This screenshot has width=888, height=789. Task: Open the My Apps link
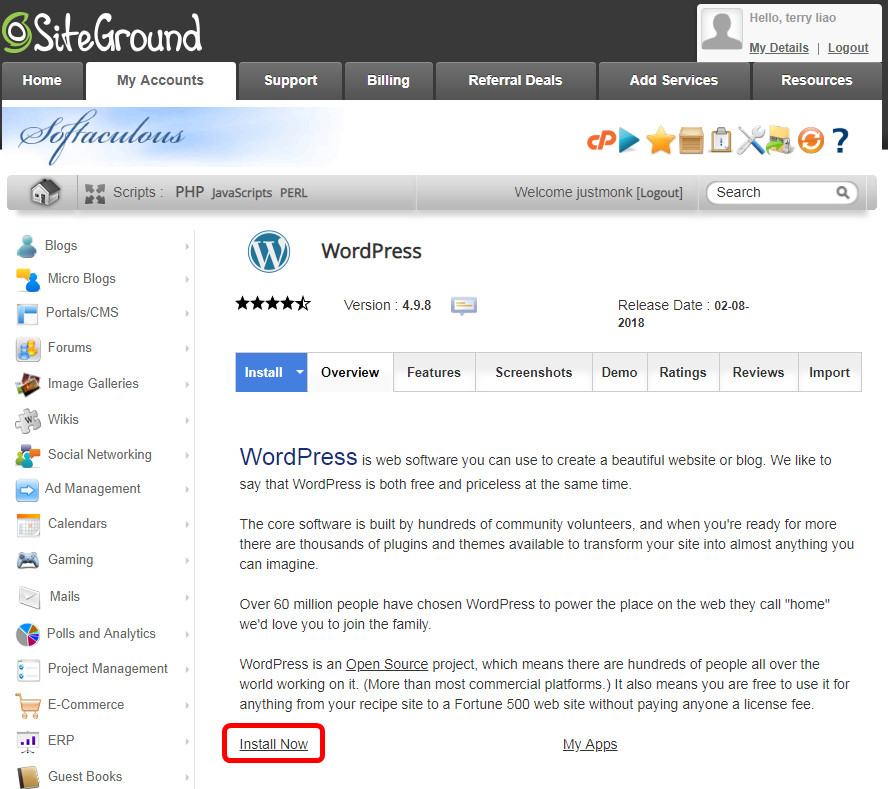(x=590, y=744)
